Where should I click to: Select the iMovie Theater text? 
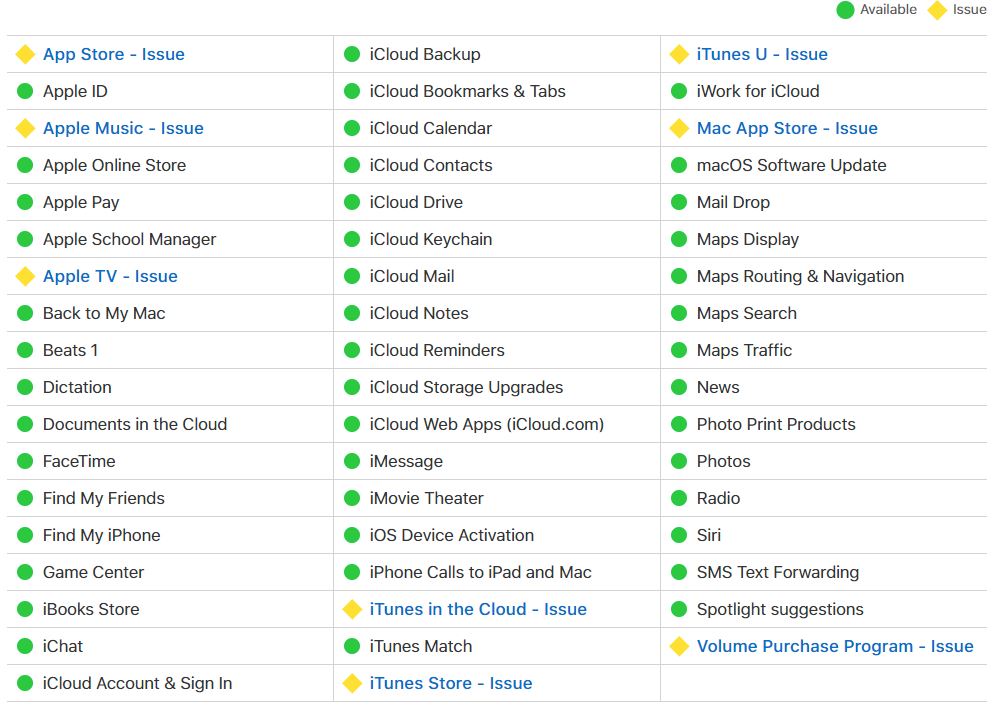(427, 498)
